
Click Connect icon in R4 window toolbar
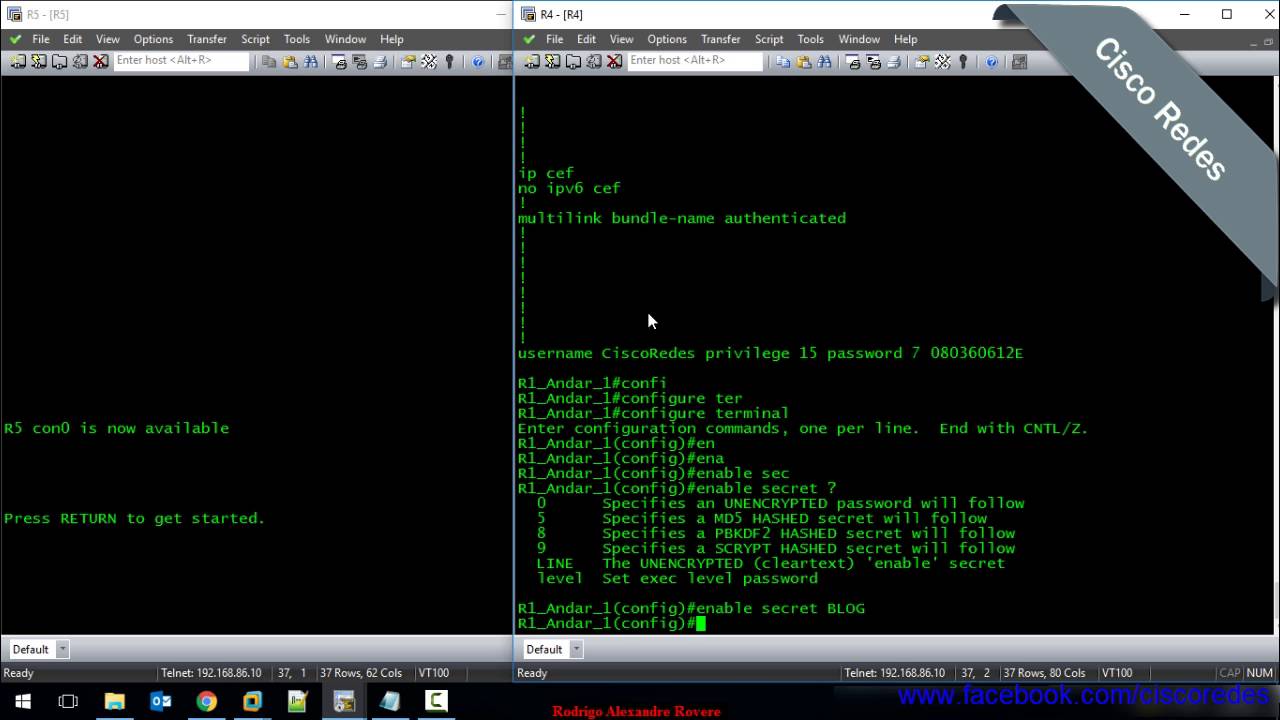(x=532, y=61)
